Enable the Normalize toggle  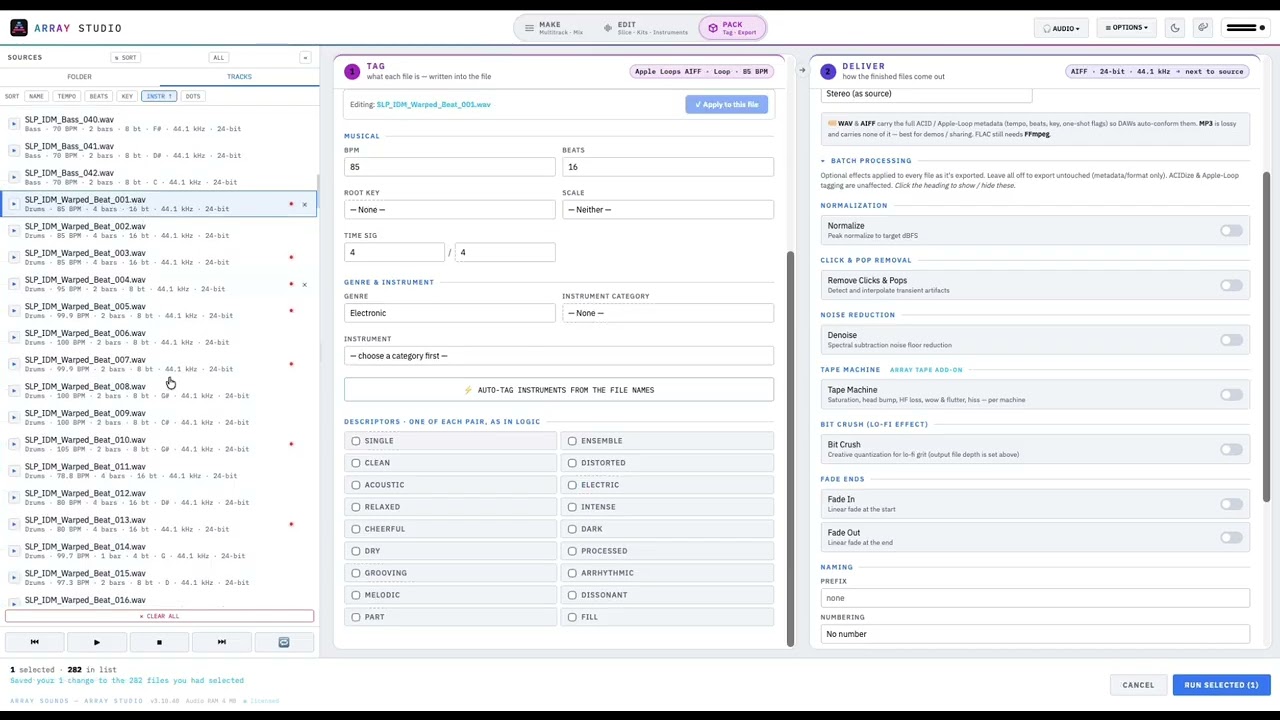[1231, 231]
